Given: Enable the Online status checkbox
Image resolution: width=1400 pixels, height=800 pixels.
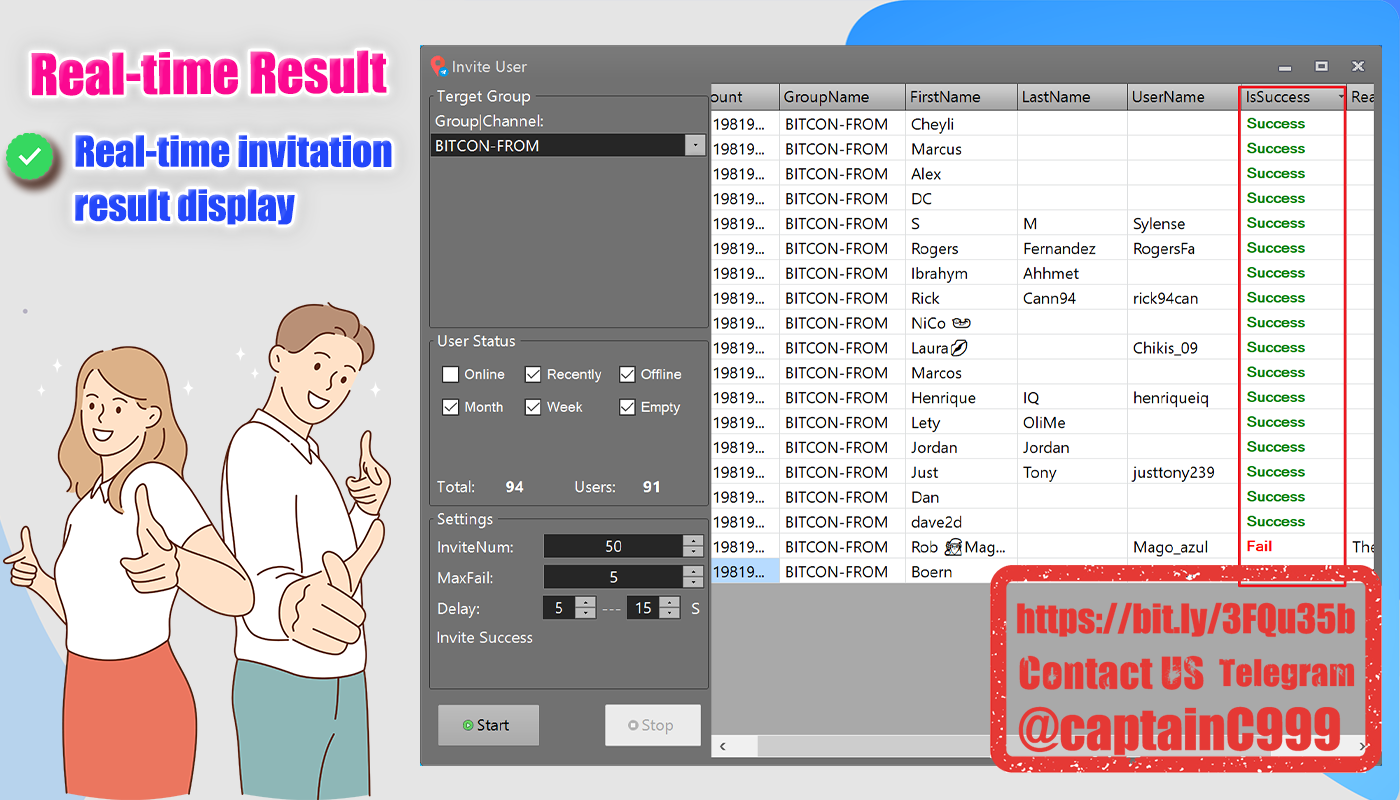Looking at the screenshot, I should pyautogui.click(x=450, y=374).
